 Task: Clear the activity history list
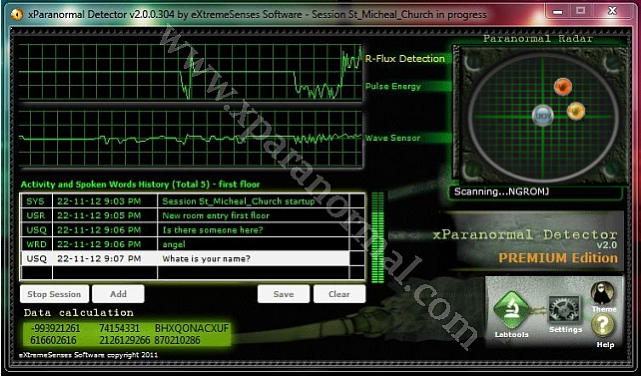click(x=339, y=294)
